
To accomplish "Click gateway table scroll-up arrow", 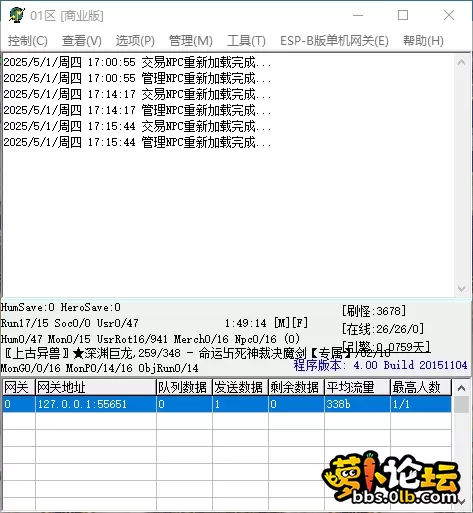I will pyautogui.click(x=462, y=388).
